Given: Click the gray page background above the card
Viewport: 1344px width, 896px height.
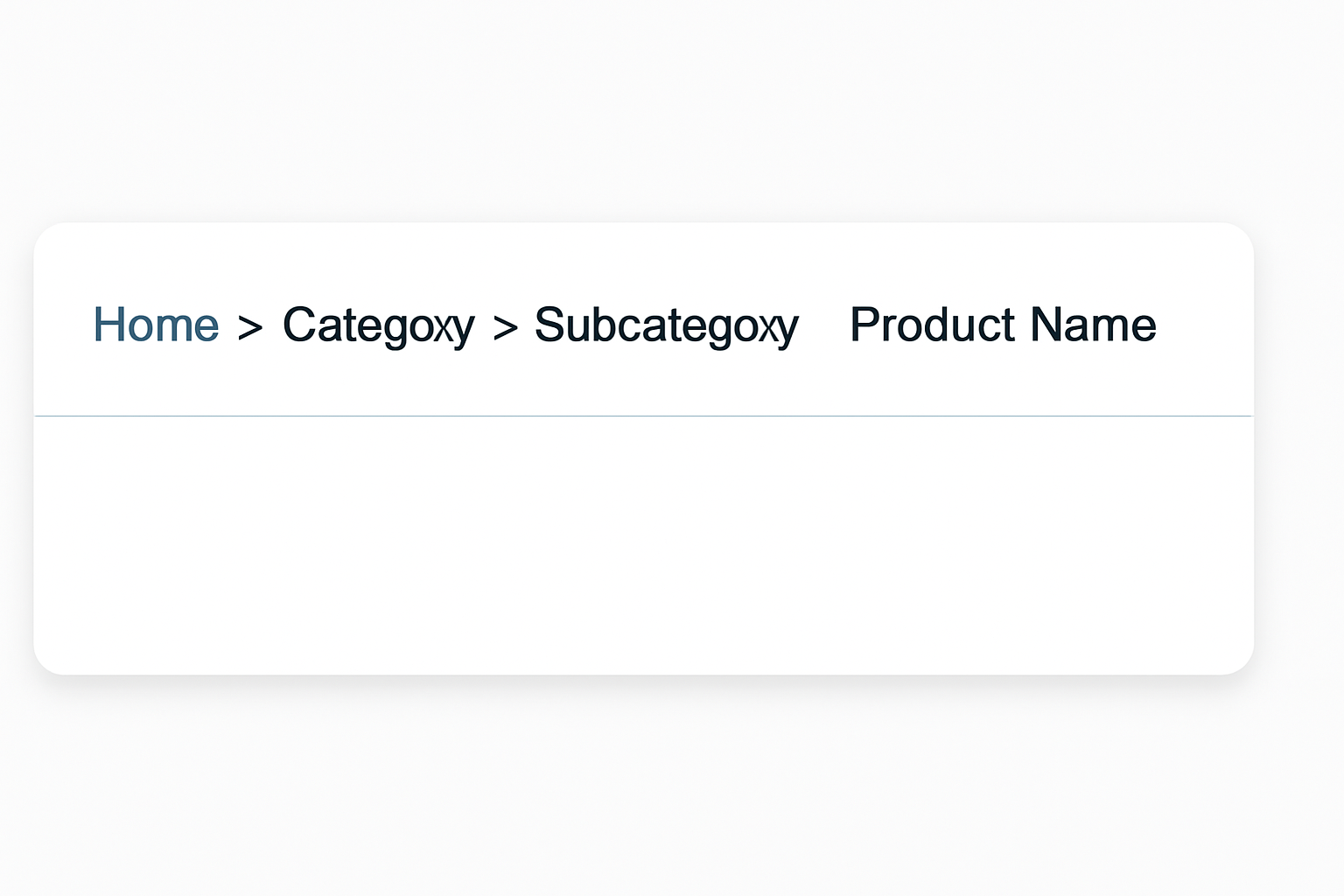Looking at the screenshot, I should 644,114.
